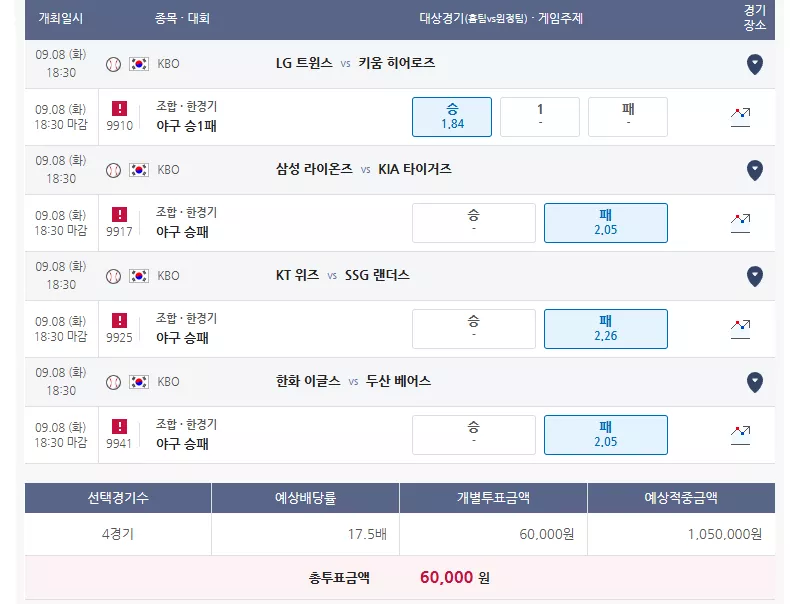790x604 pixels.
Task: Open venue location pin for KT 위즈 match
Action: click(x=754, y=276)
